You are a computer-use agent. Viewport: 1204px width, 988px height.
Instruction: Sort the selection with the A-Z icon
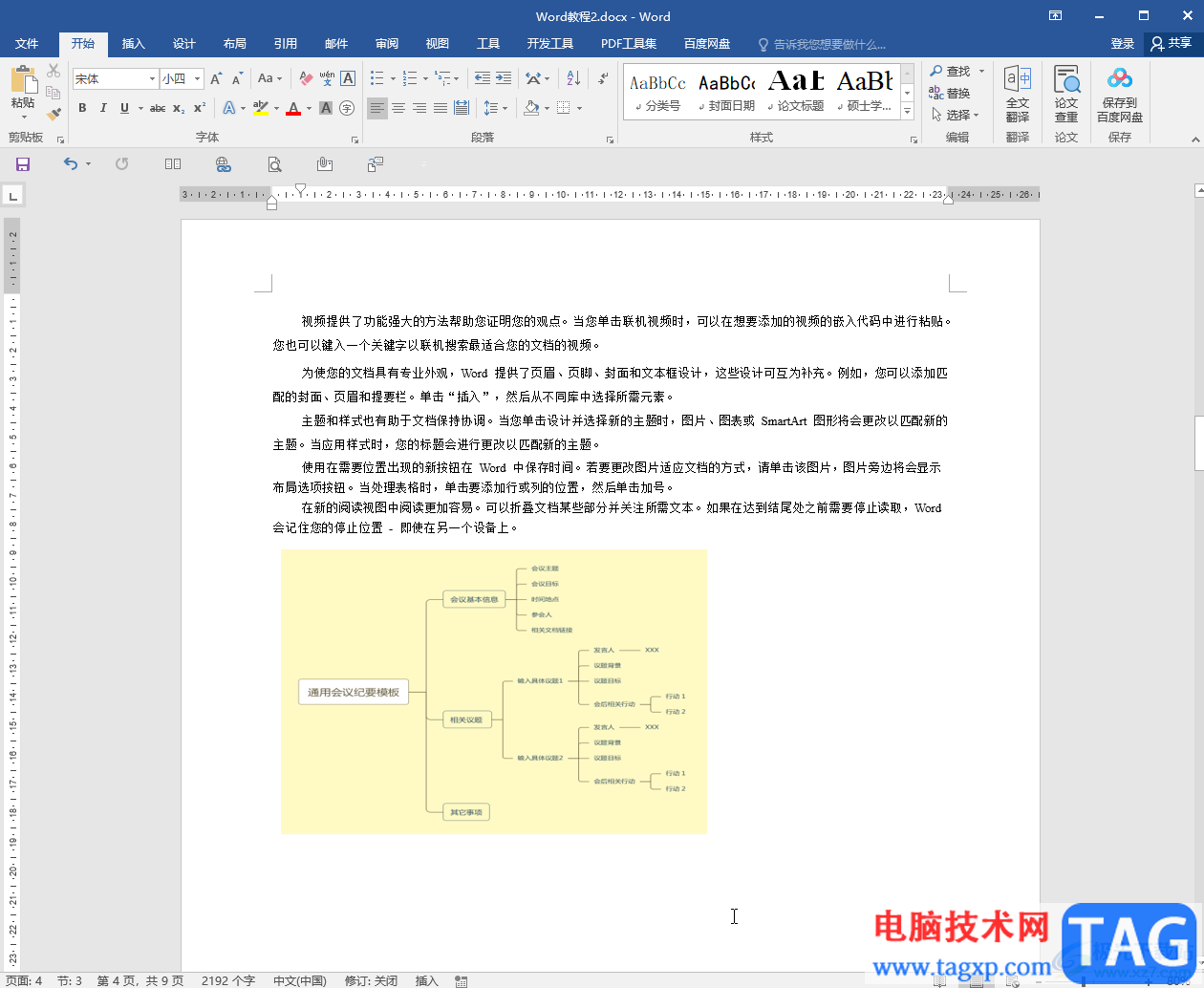573,78
